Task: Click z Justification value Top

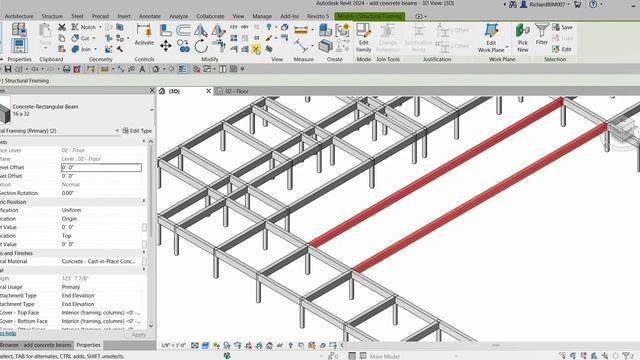Action: 67,236
